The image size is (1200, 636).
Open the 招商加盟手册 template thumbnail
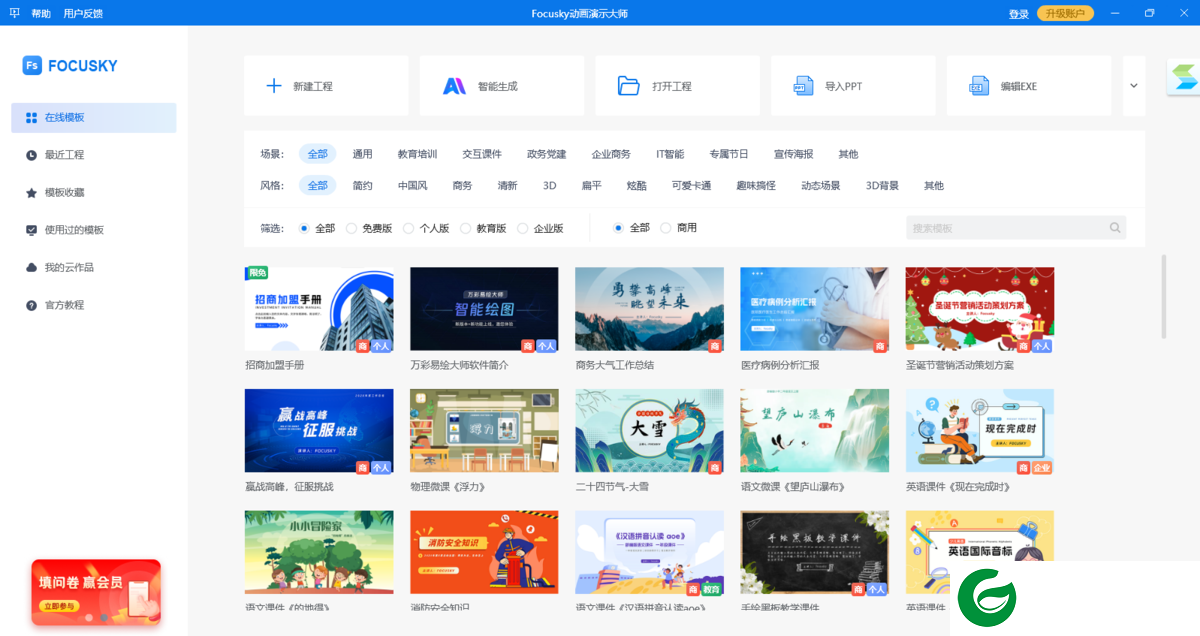(x=319, y=310)
